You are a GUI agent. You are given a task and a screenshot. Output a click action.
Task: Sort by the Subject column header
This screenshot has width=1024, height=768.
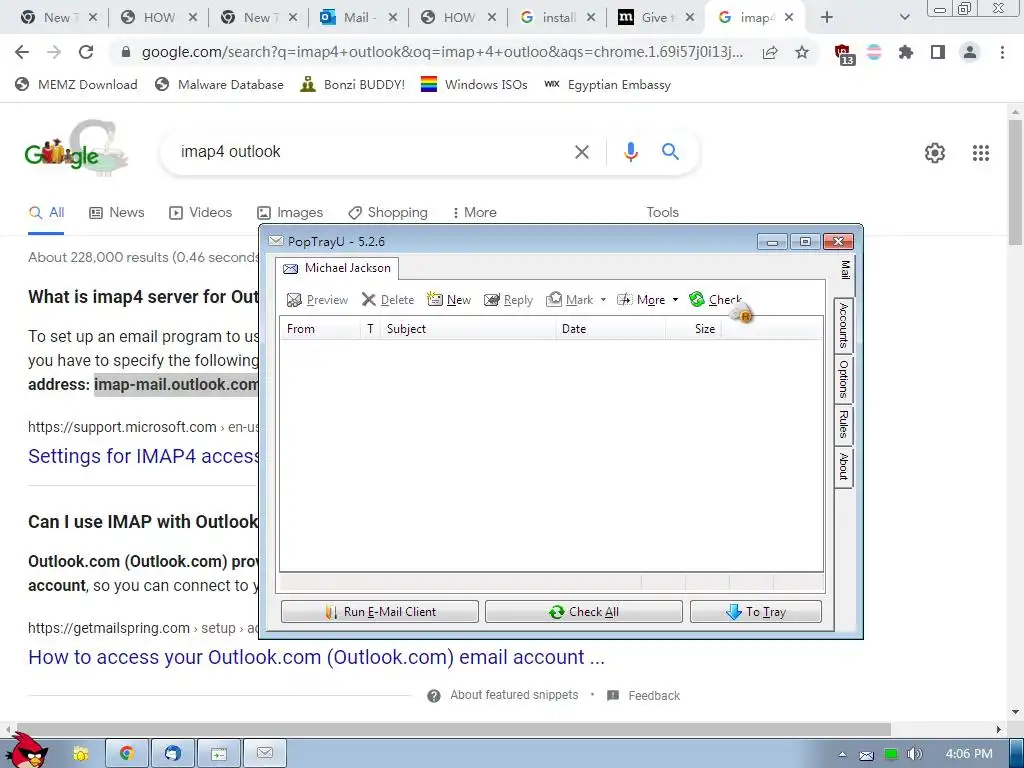(x=468, y=328)
